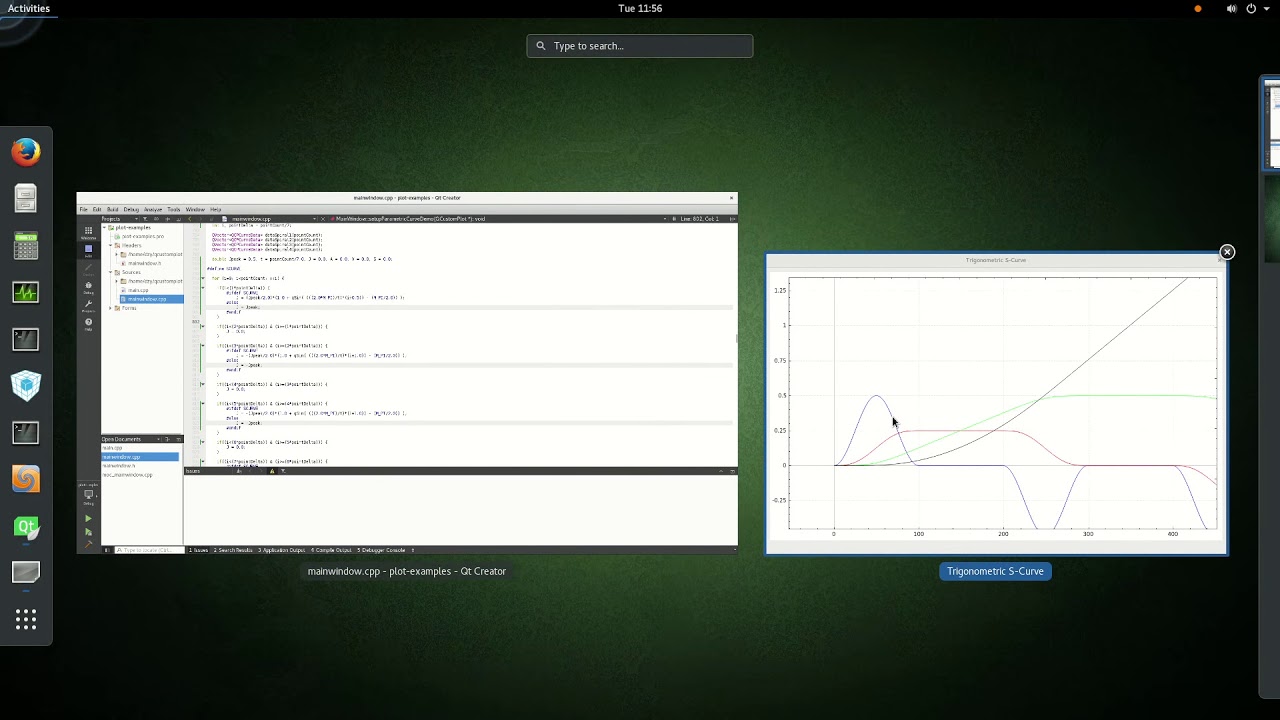The height and width of the screenshot is (720, 1280).
Task: Open the Files manager in the dock
Action: pyautogui.click(x=26, y=198)
